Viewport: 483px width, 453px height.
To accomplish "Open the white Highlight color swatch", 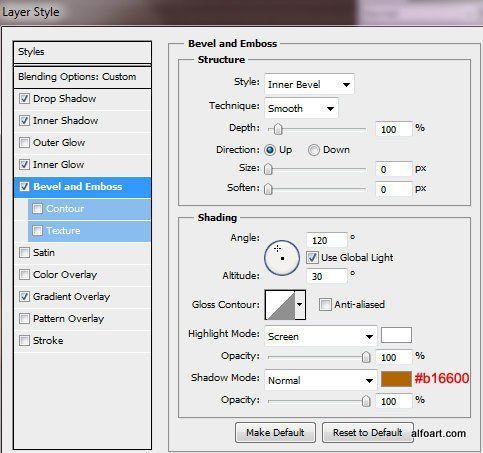I will coord(396,335).
